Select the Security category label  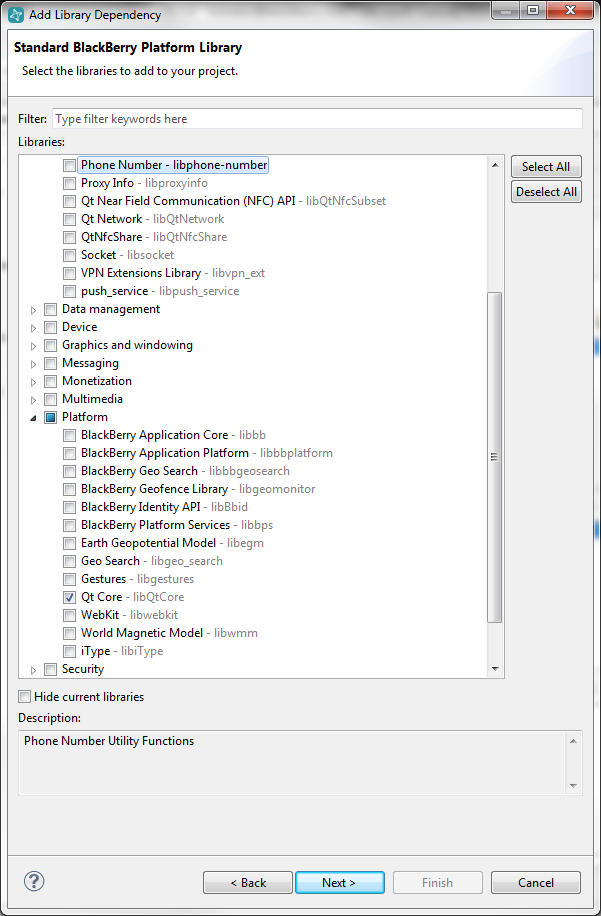point(82,669)
